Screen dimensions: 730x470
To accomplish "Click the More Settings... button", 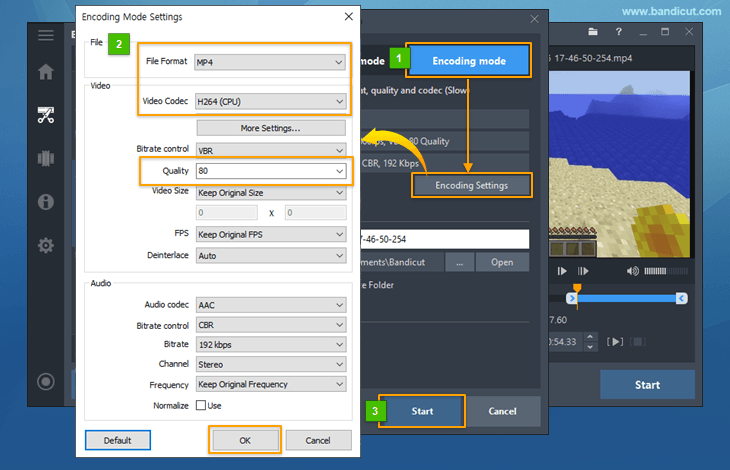I will pyautogui.click(x=270, y=128).
